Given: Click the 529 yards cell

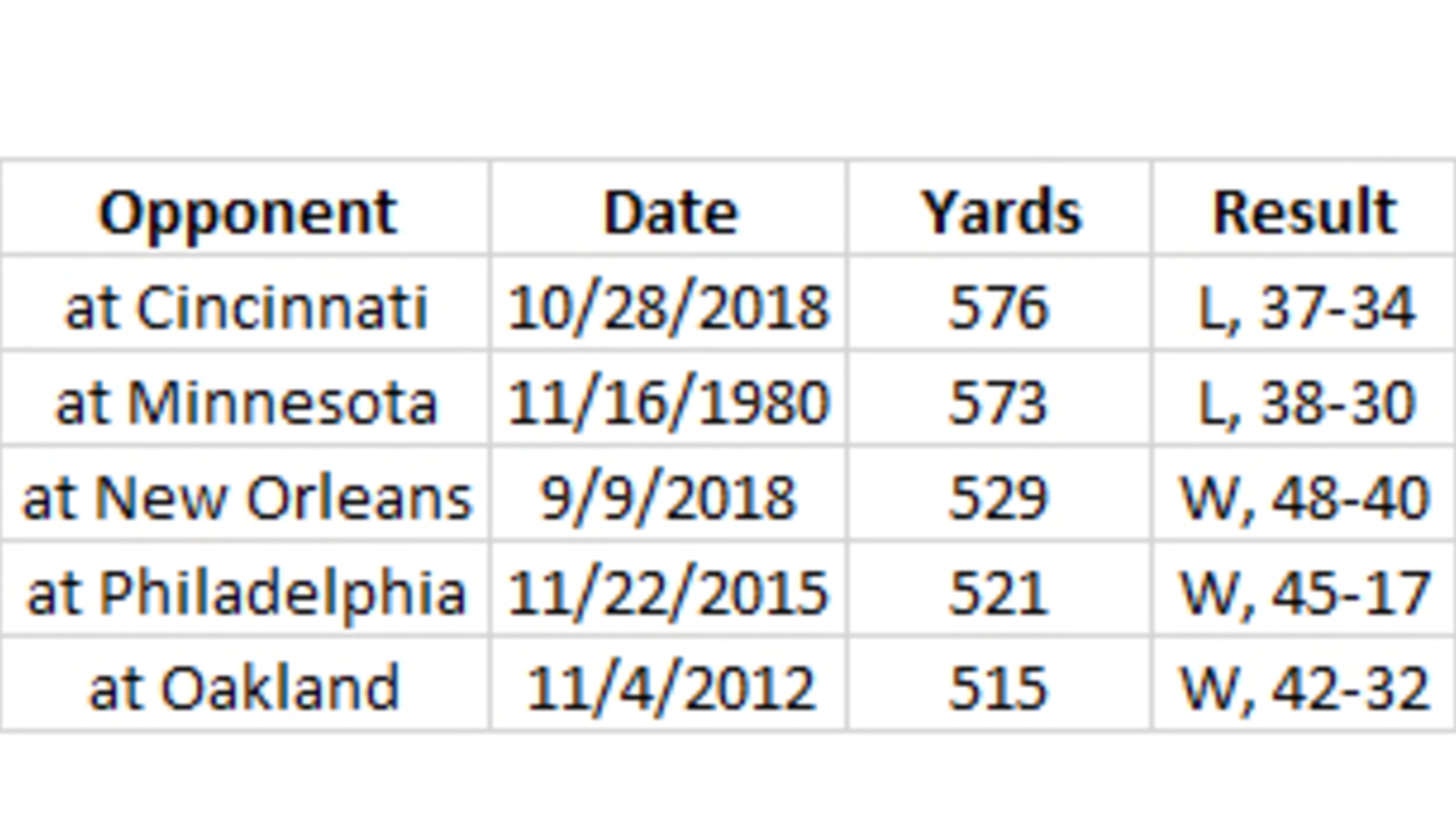Looking at the screenshot, I should click(x=999, y=493).
